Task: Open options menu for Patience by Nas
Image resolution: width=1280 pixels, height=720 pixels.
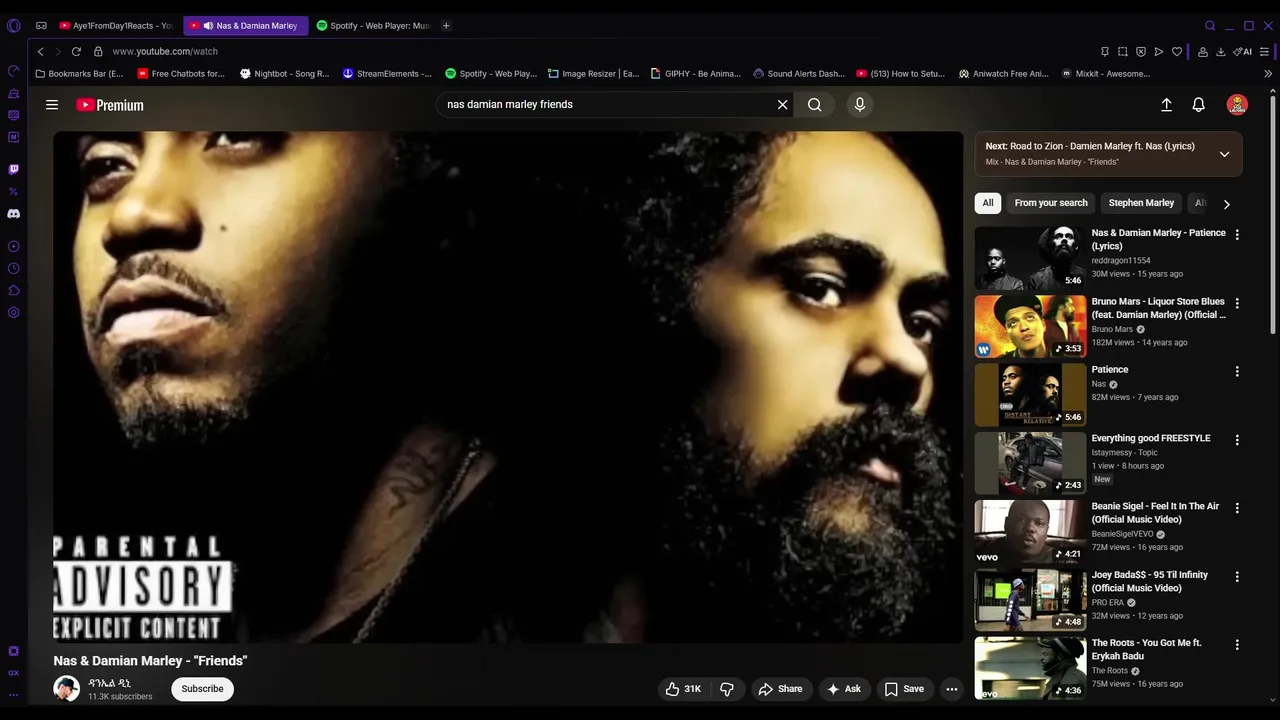Action: pyautogui.click(x=1237, y=371)
